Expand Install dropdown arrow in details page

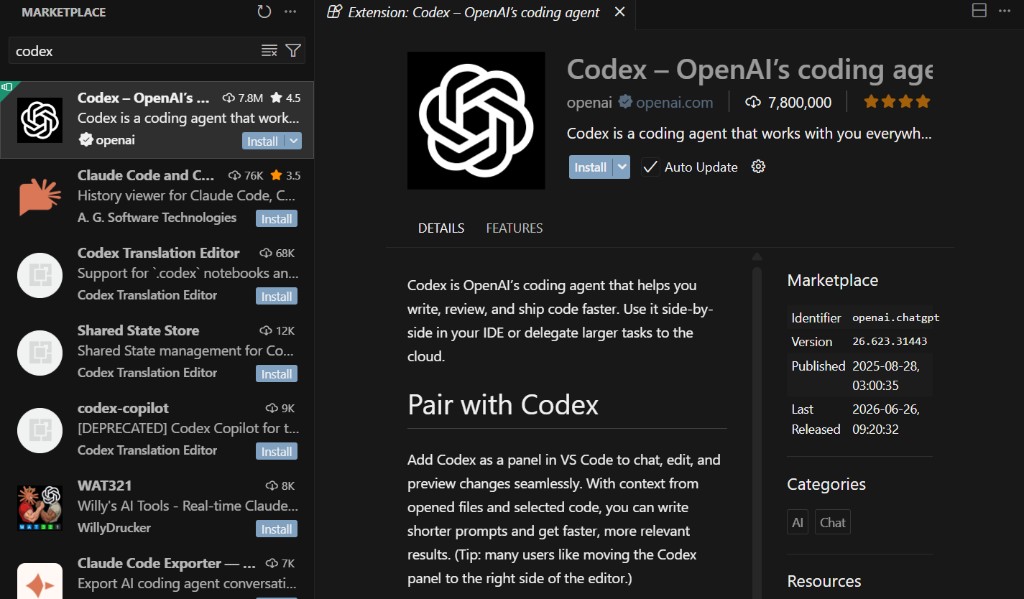click(622, 167)
